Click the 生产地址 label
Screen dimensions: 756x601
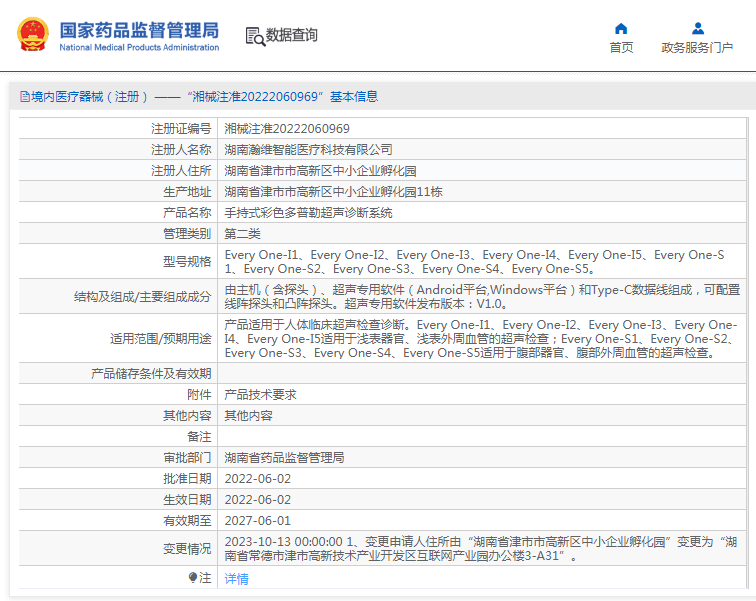click(x=187, y=192)
